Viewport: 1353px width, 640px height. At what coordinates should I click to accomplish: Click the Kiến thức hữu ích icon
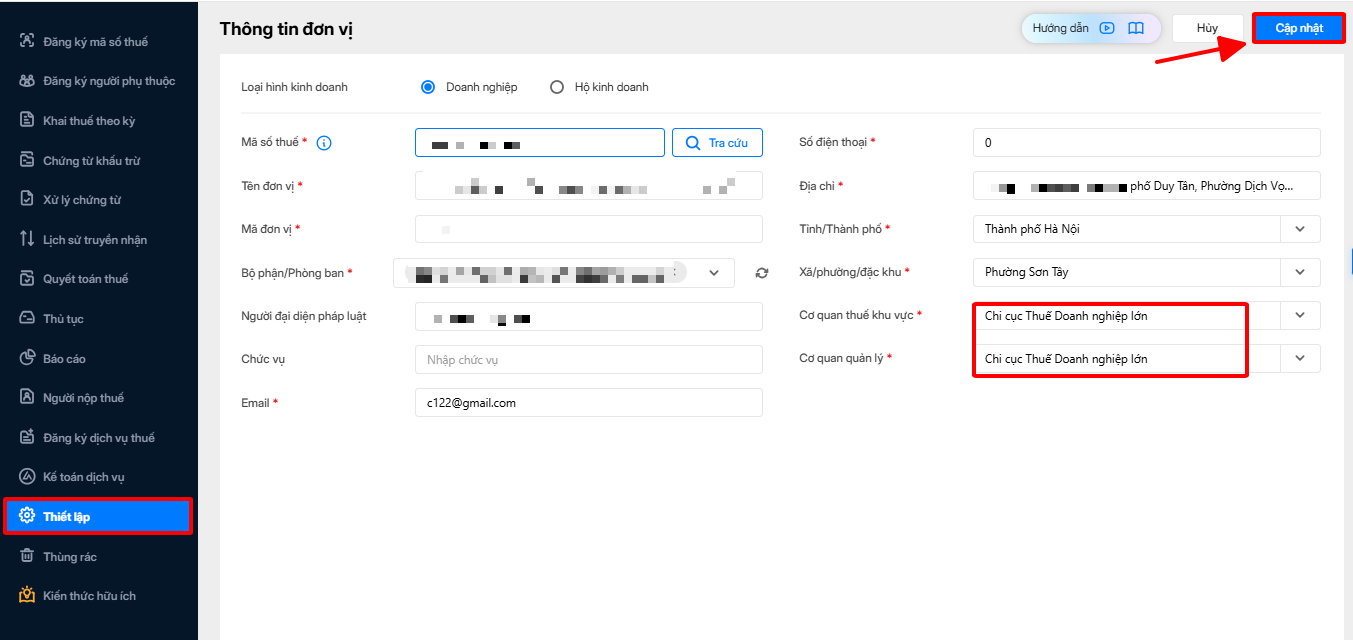(27, 595)
